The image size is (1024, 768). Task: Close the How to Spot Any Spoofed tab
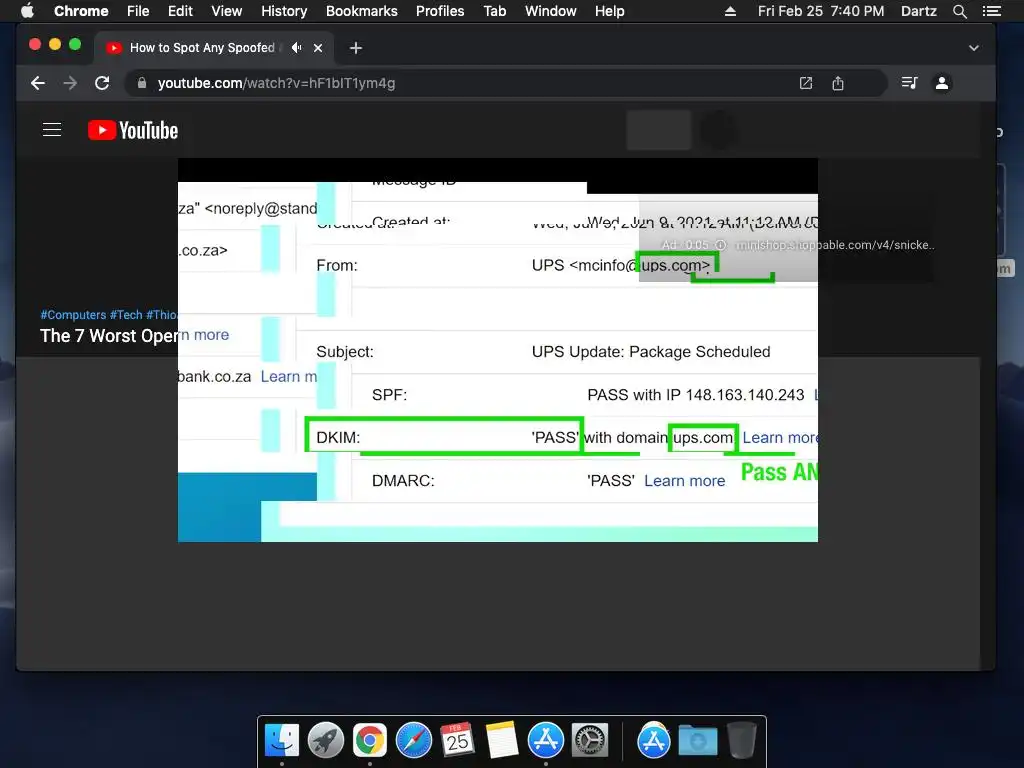(318, 48)
